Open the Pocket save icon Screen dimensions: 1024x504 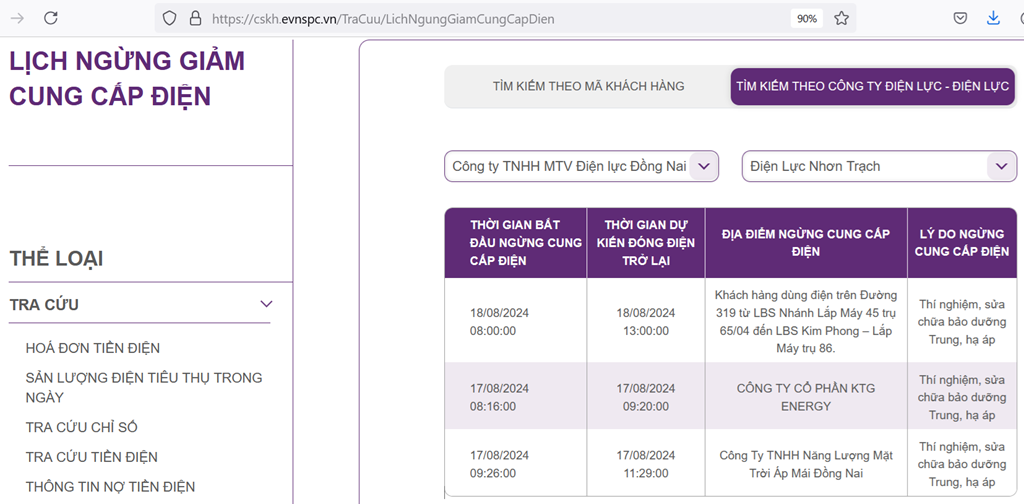tap(960, 18)
